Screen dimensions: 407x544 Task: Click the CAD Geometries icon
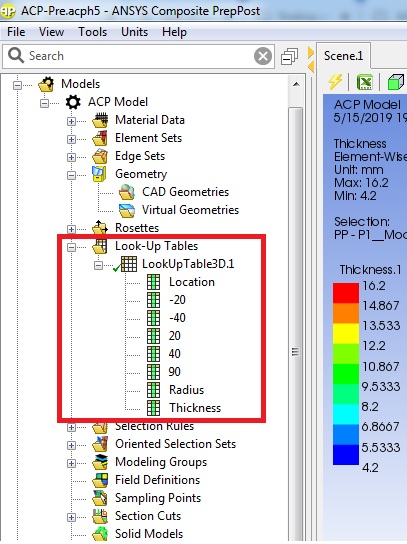(127, 192)
